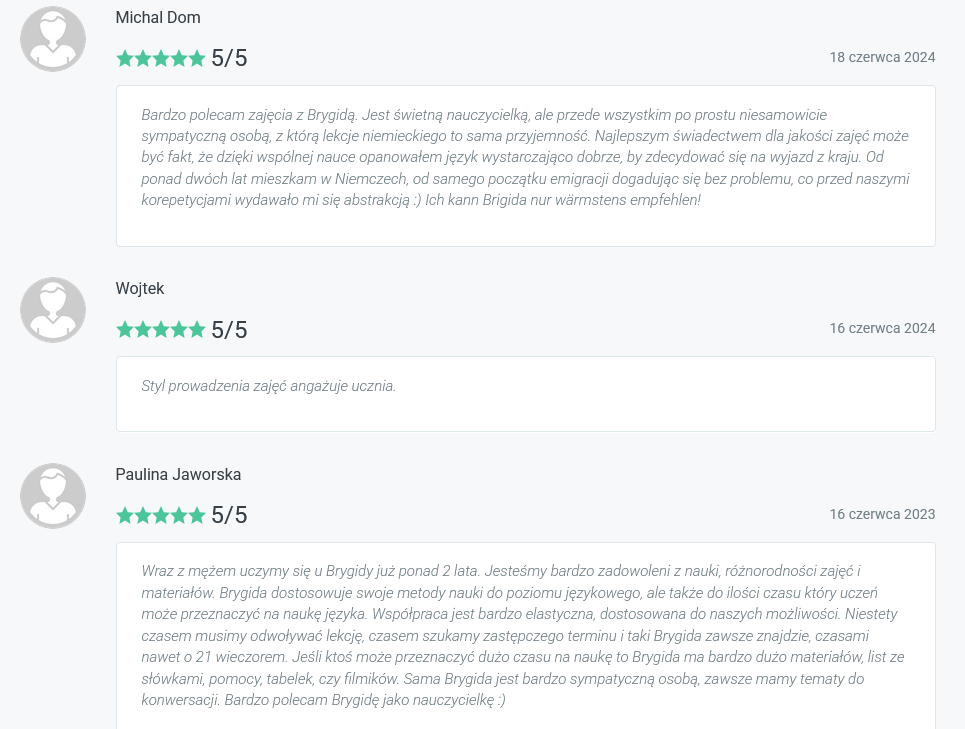Click the star rating on Paulina Jaworska's review
Image resolution: width=965 pixels, height=729 pixels.
tap(160, 516)
